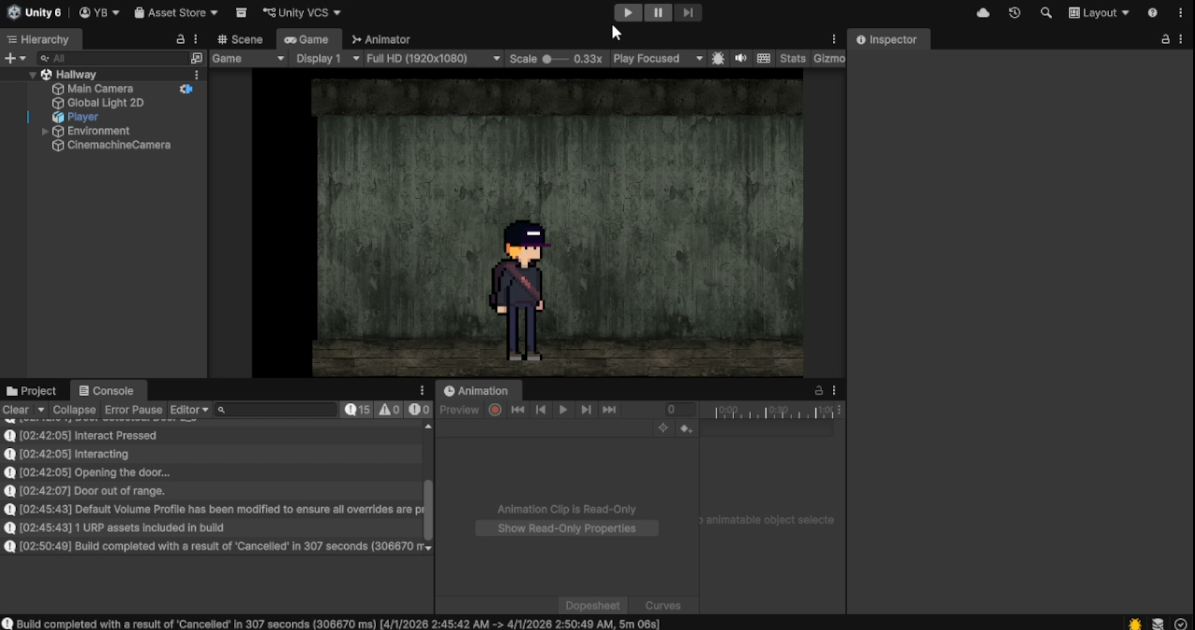
Task: Focus the Console search field
Action: coord(276,410)
